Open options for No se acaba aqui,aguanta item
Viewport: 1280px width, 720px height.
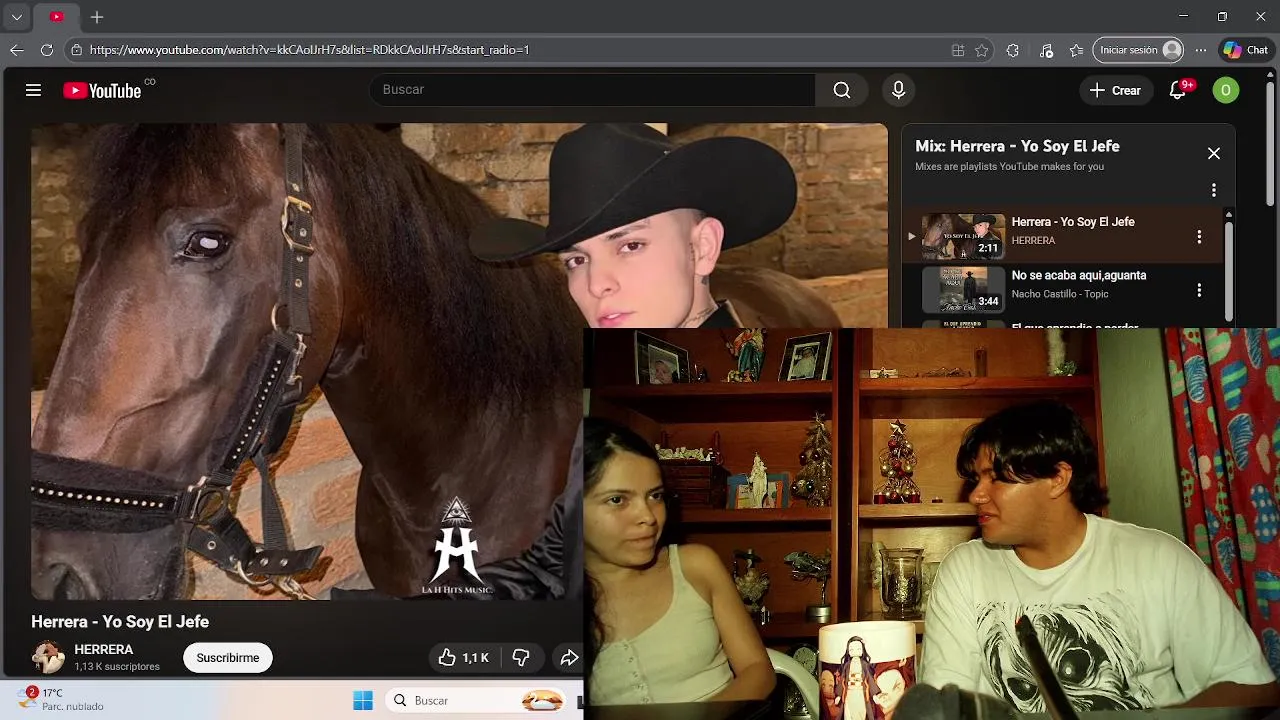(1199, 290)
